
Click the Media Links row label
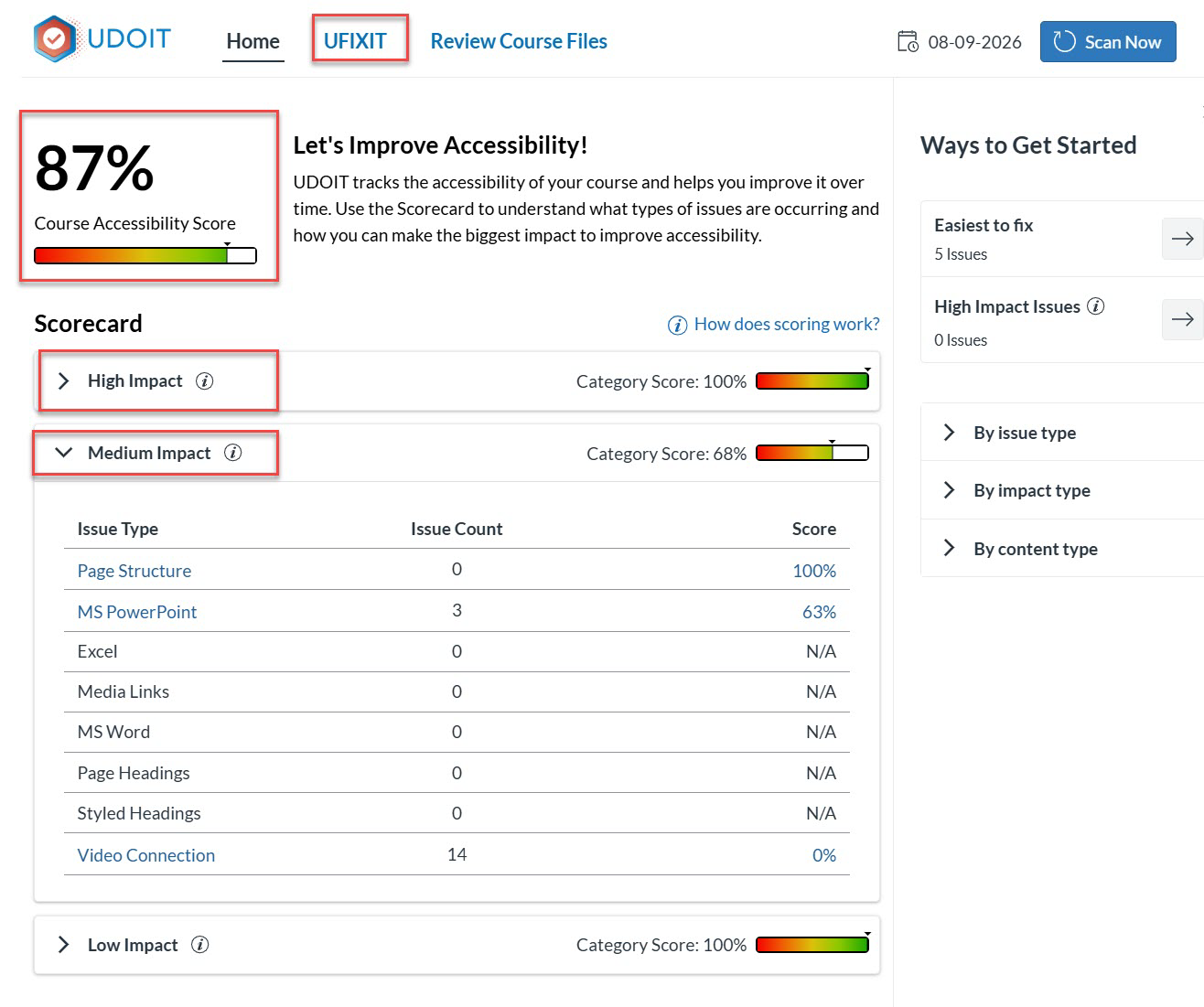tap(124, 691)
